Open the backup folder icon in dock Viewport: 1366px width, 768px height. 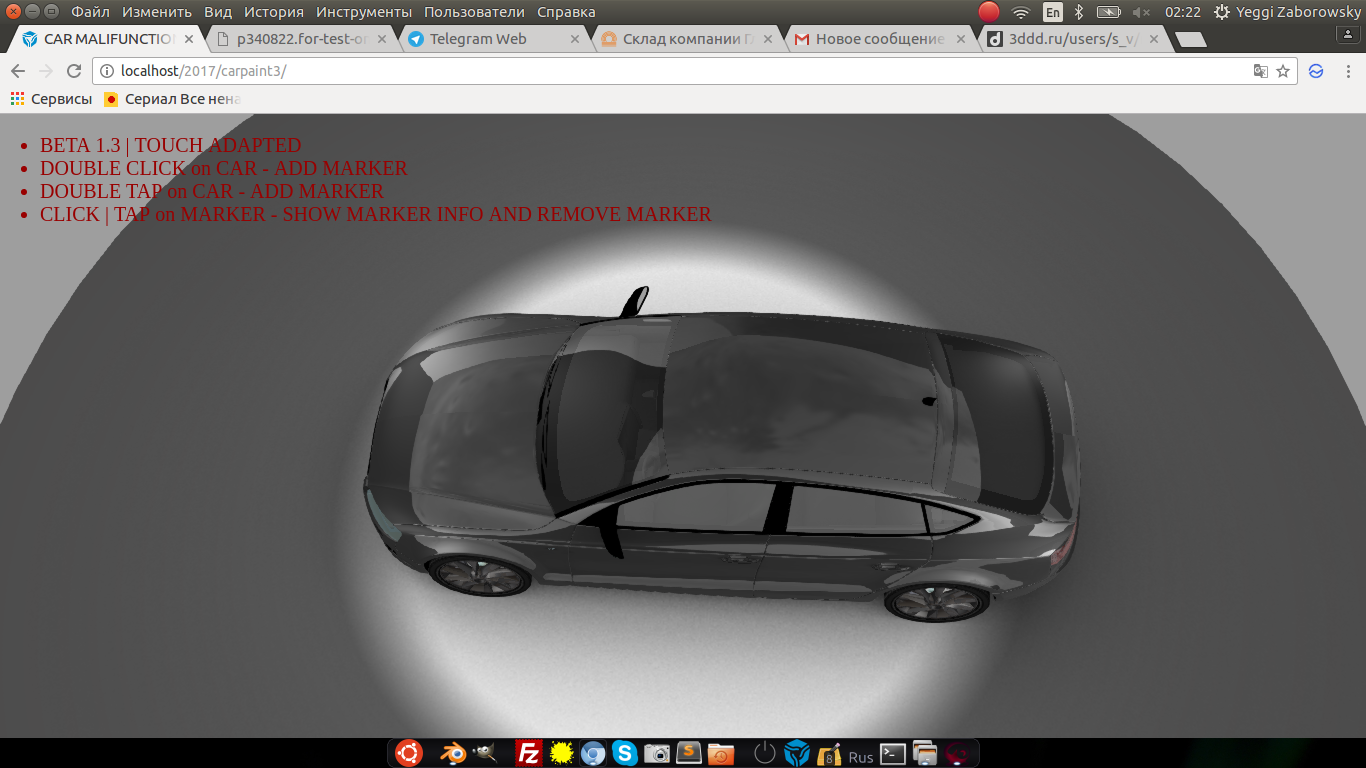point(721,753)
